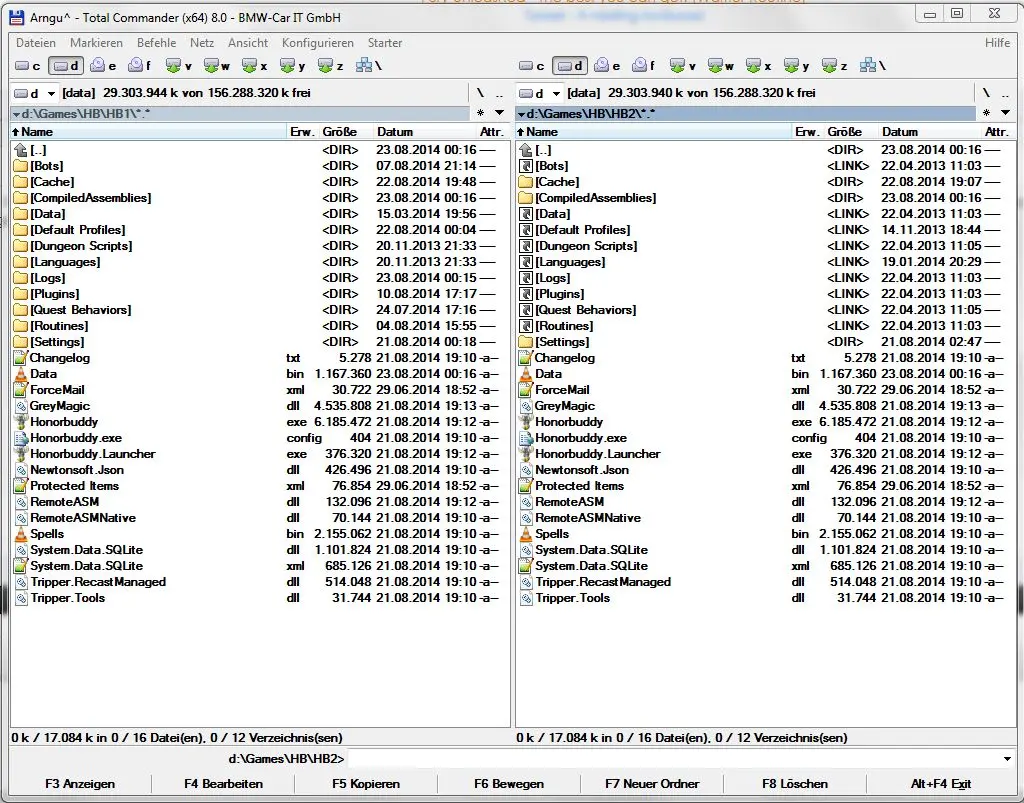Open left panel directory history dropdown arrow

500,113
